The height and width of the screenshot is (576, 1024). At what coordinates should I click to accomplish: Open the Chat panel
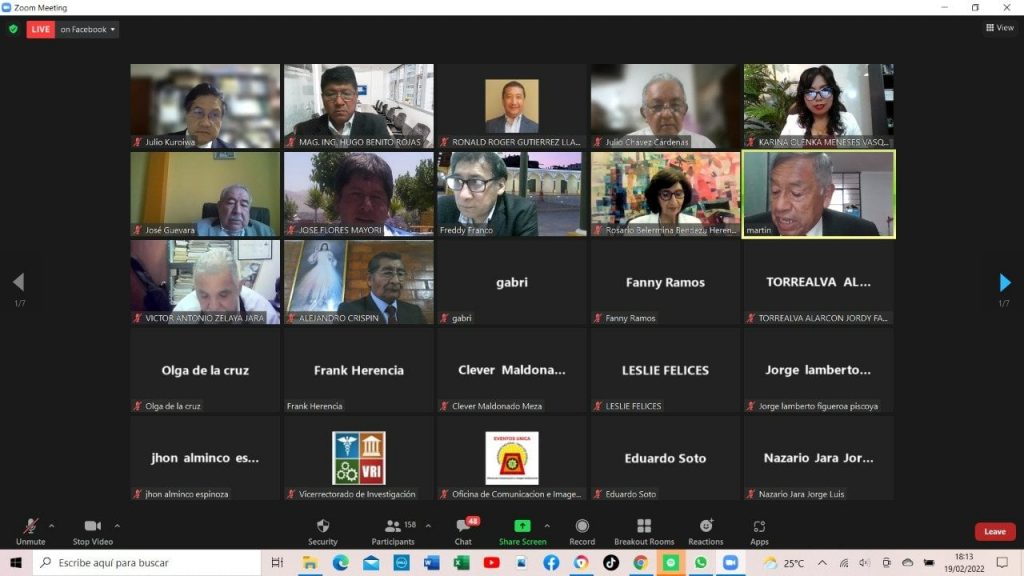tap(463, 527)
